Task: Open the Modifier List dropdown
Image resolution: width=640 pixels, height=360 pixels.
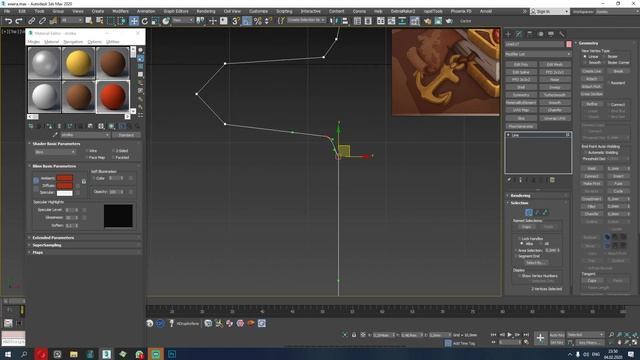Action: pyautogui.click(x=538, y=54)
